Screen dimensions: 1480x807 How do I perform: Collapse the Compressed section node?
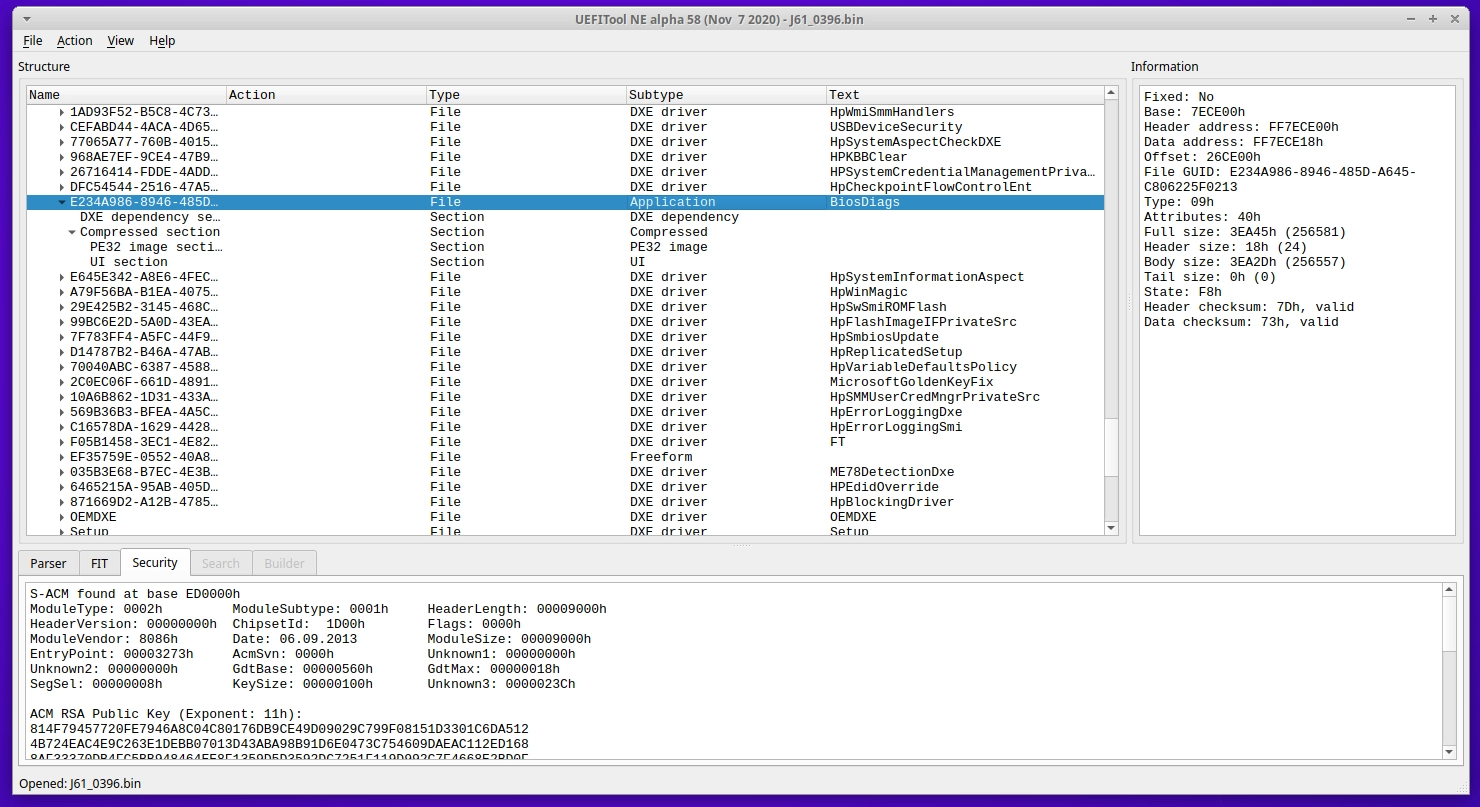click(72, 232)
